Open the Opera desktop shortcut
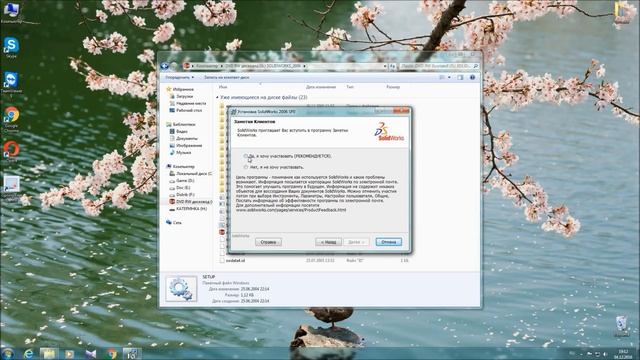 (x=11, y=152)
